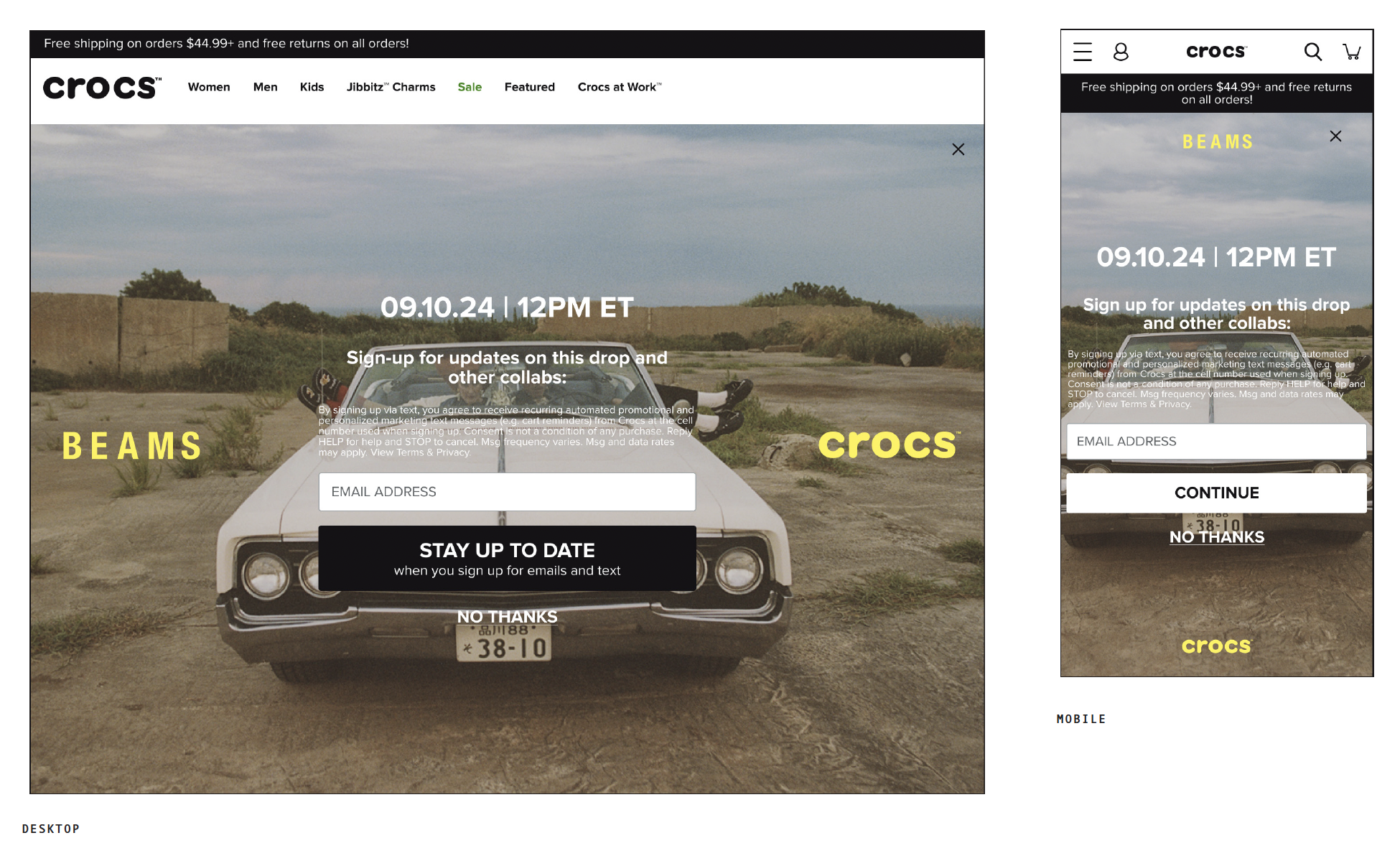Go to the Sale section
The width and height of the screenshot is (1400, 866).
(x=470, y=87)
